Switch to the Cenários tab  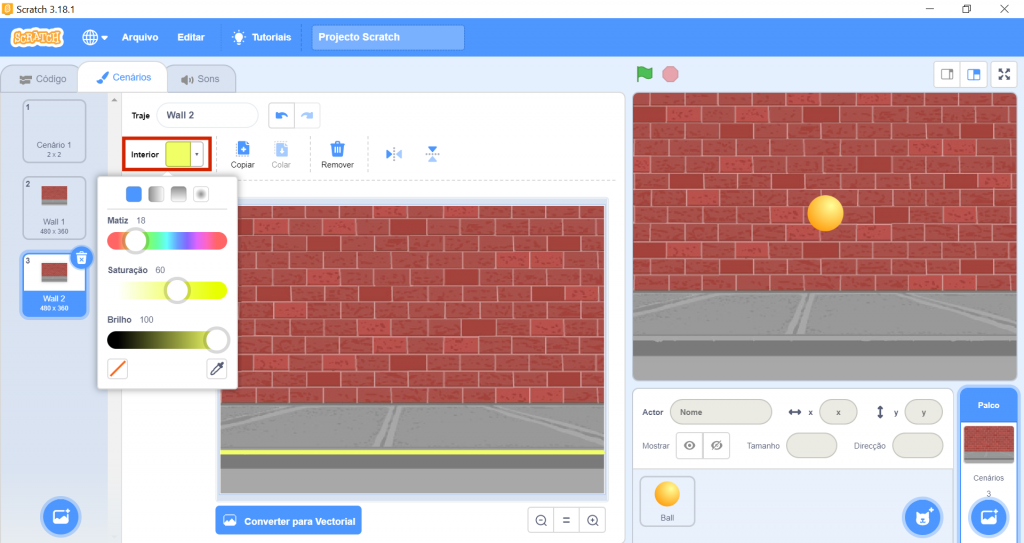pos(123,77)
